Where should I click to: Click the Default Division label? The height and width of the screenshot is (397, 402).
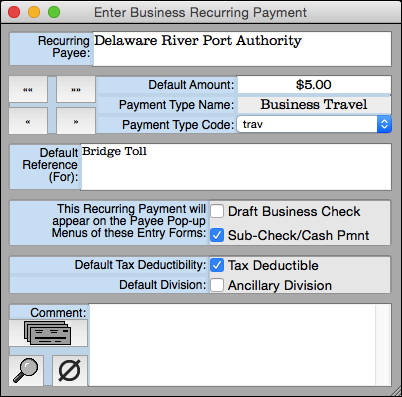click(x=163, y=285)
